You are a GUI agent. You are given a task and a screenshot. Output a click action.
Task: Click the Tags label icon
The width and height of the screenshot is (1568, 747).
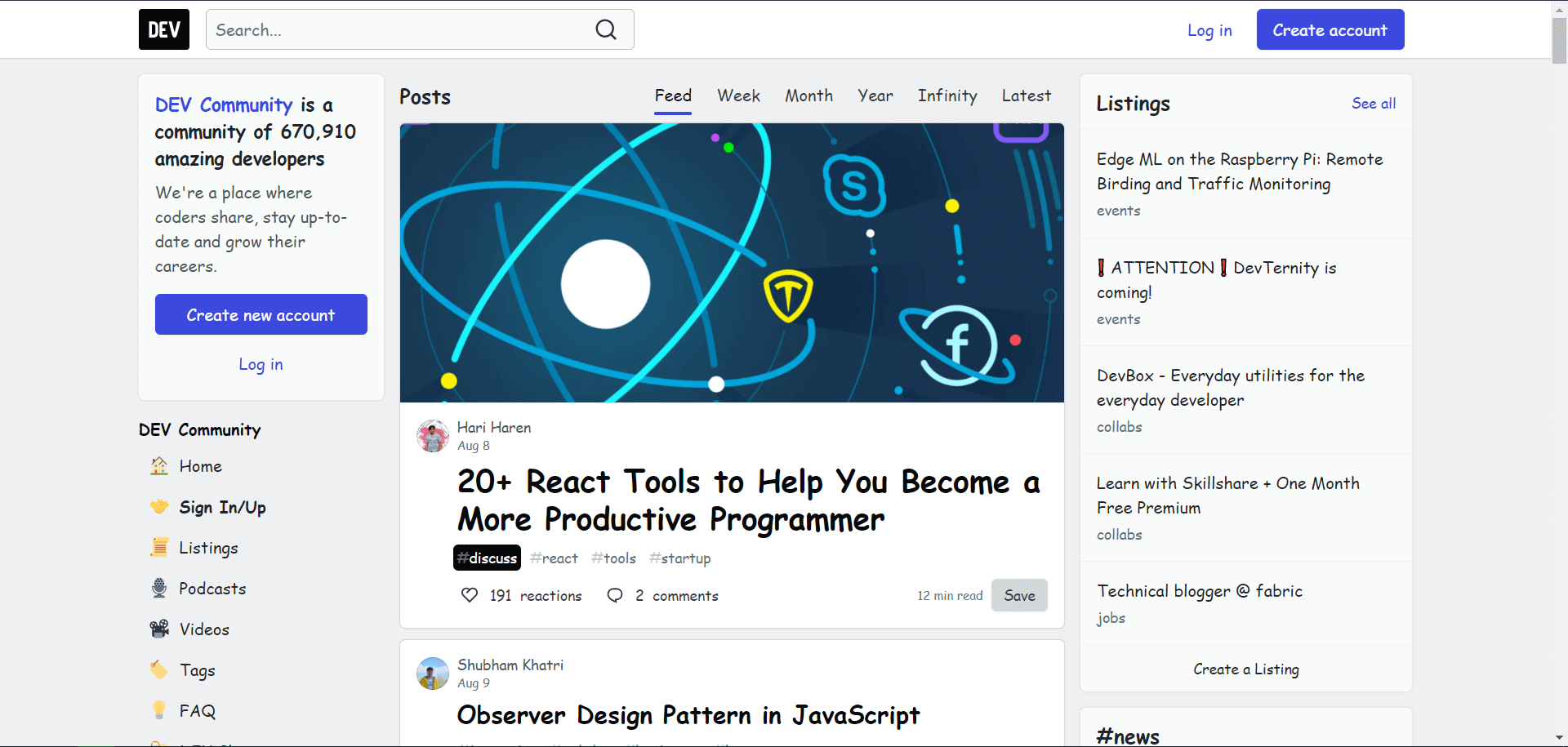[159, 669]
